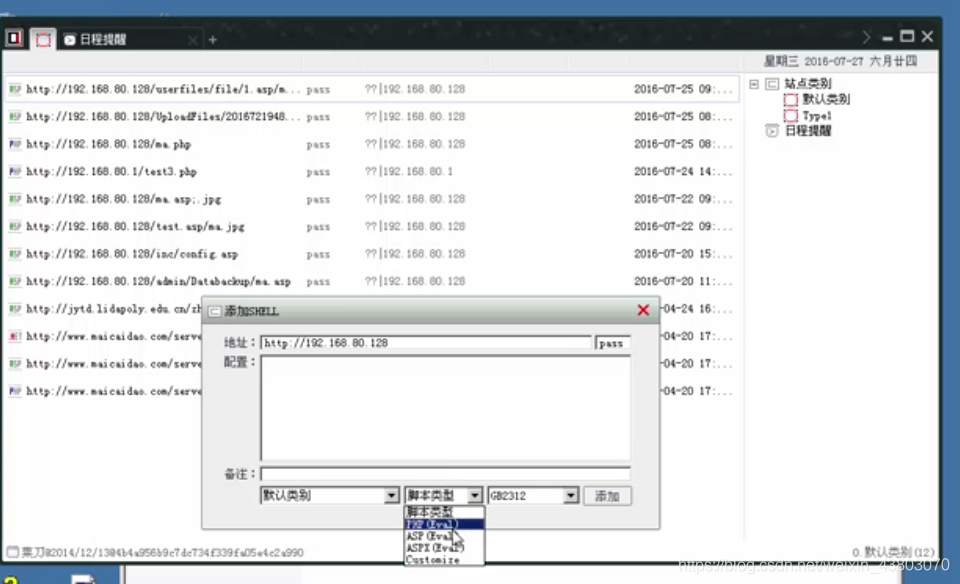Image resolution: width=960 pixels, height=584 pixels.
Task: Click icon of ma.asp;.jpg row
Action: pyautogui.click(x=15, y=199)
